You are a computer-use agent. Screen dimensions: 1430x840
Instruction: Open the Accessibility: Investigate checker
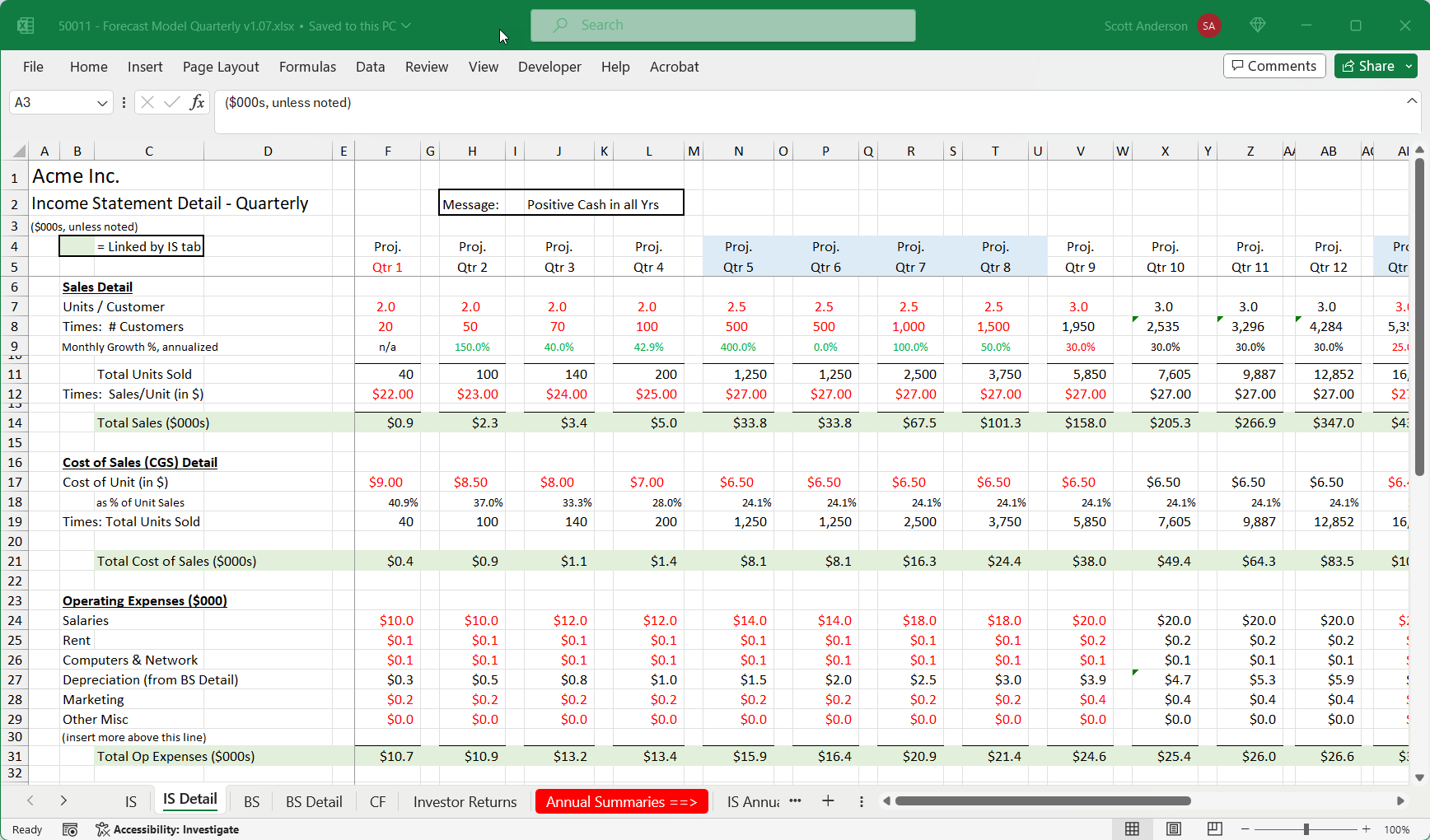(167, 829)
